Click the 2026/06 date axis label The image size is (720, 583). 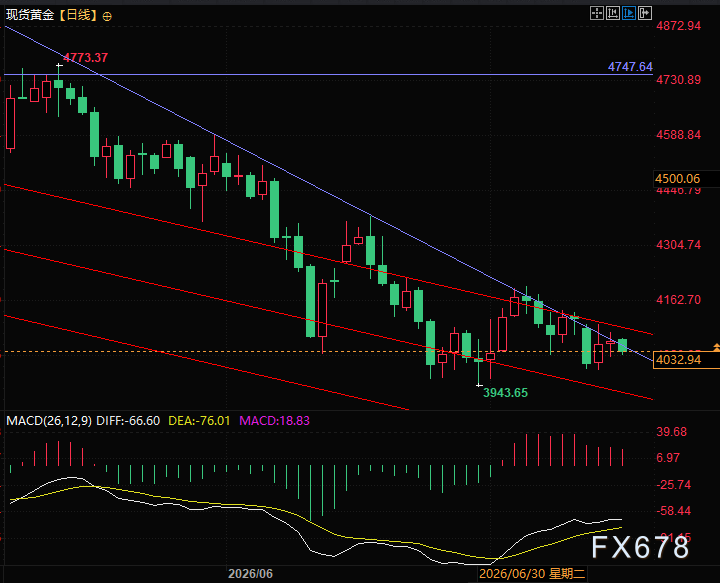250,574
